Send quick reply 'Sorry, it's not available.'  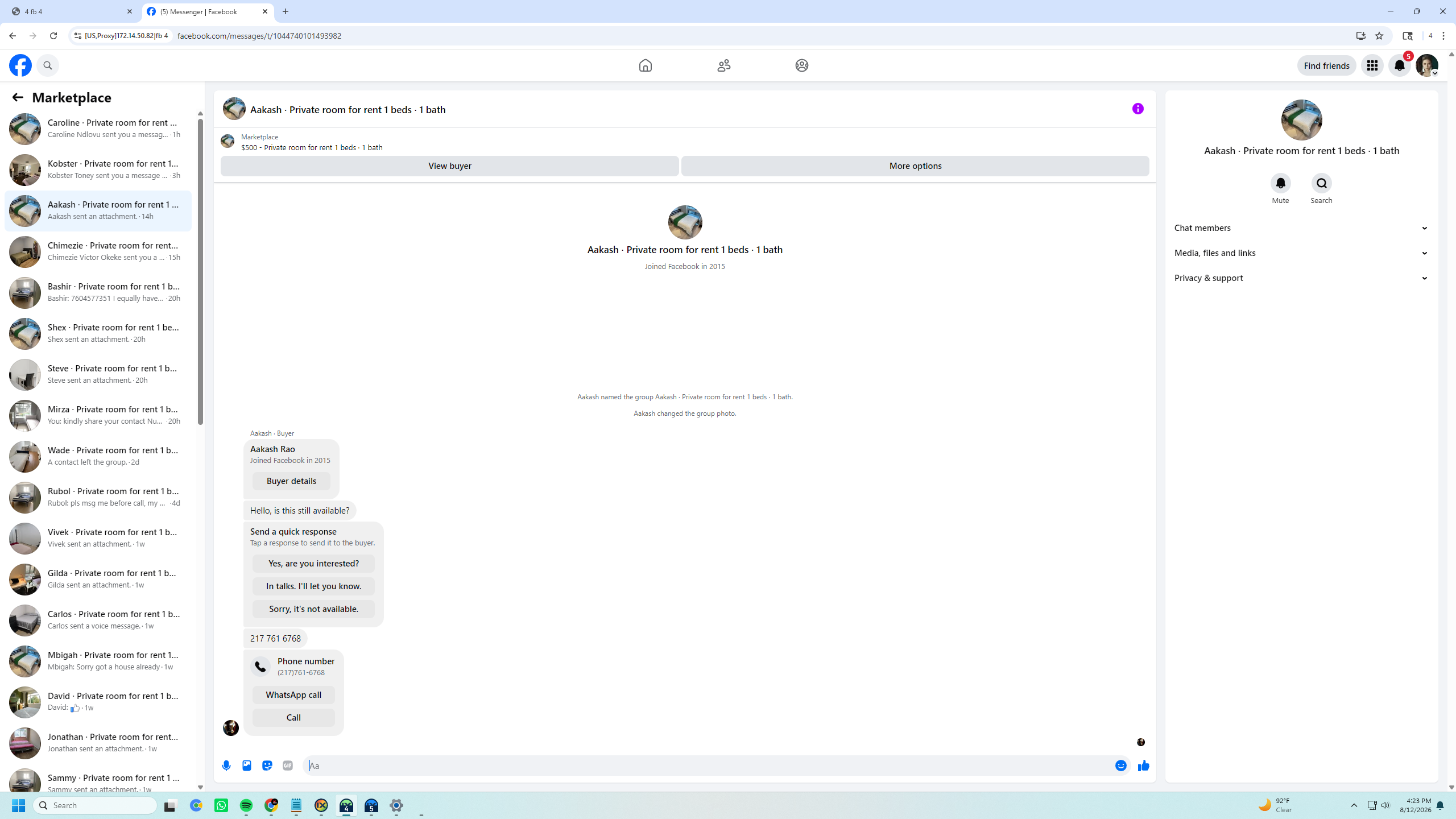tap(313, 609)
